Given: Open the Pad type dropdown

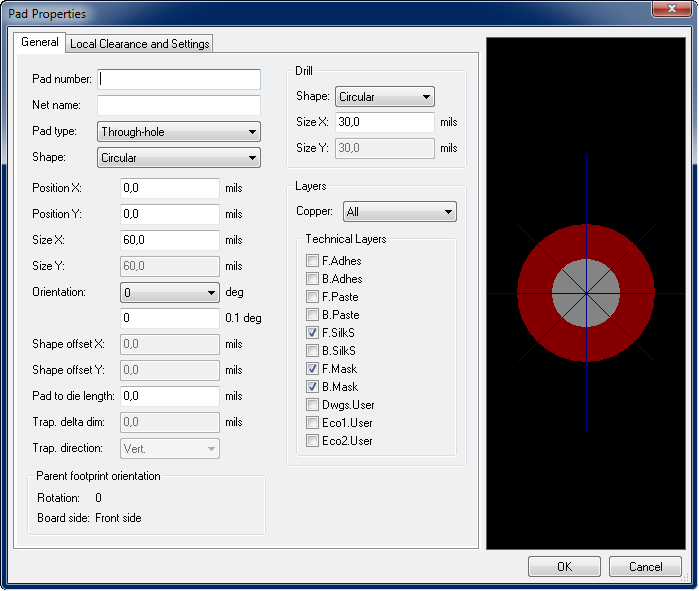Looking at the screenshot, I should [179, 131].
